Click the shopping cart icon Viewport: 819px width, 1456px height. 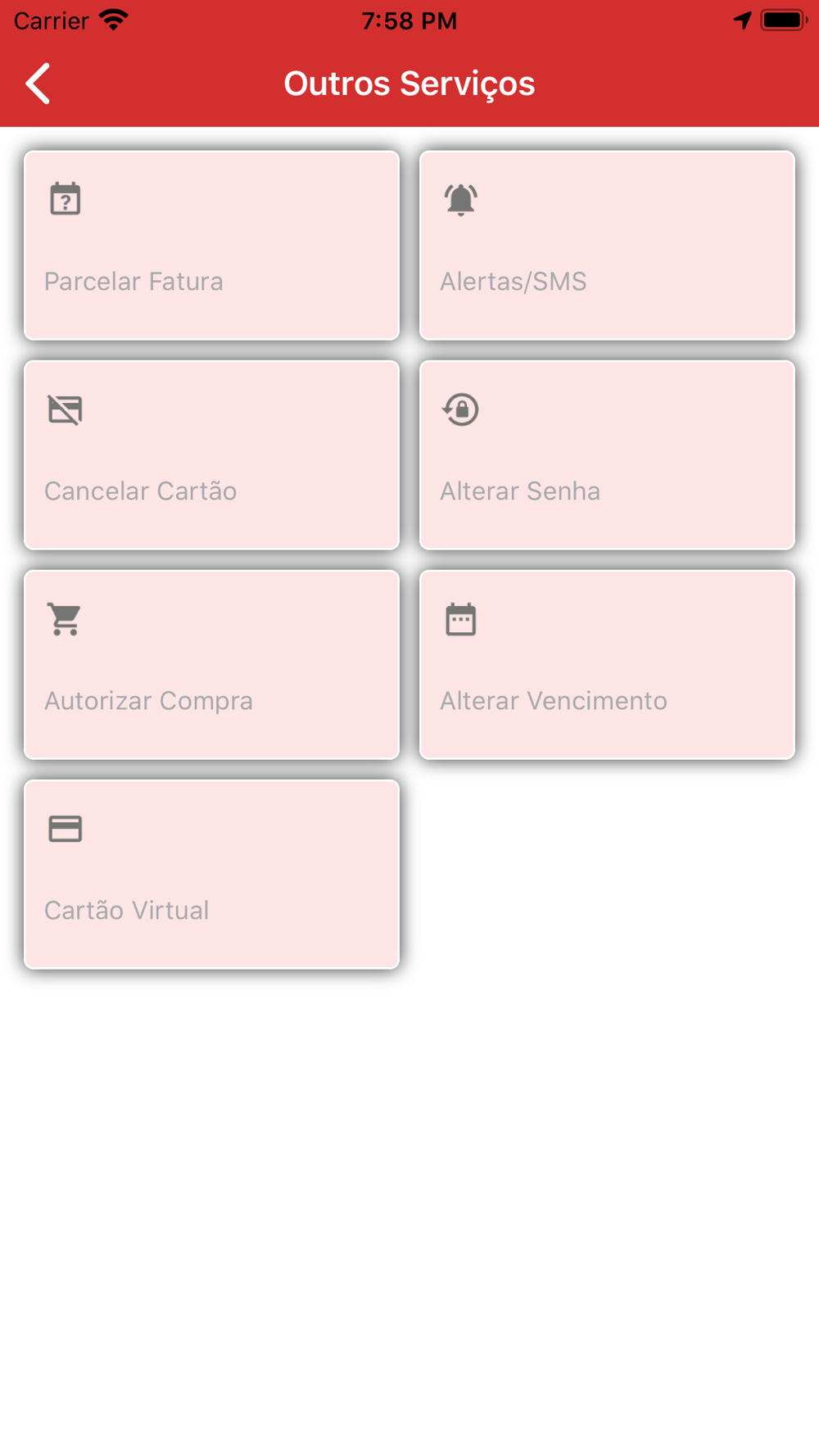click(x=66, y=619)
